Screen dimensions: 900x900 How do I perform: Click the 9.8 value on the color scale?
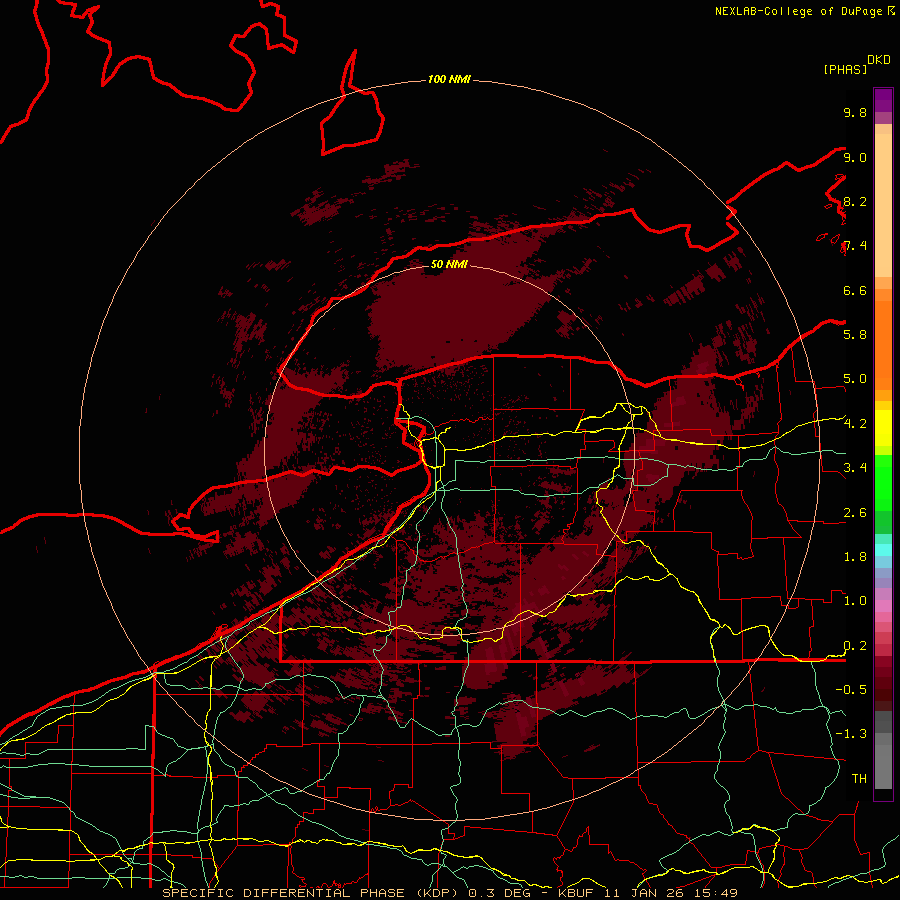855,112
